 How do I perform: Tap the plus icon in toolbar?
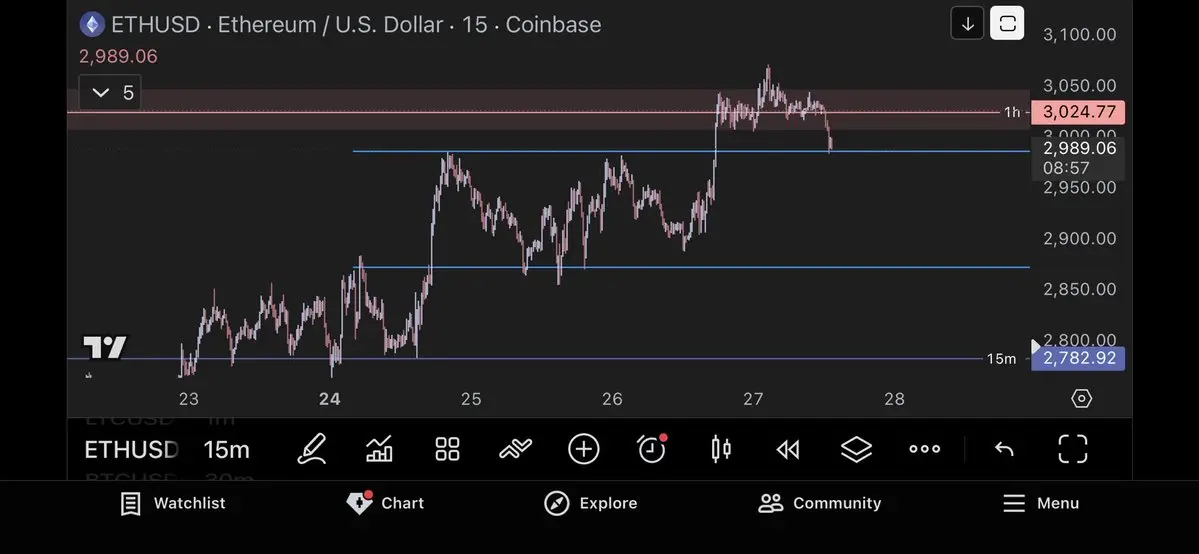tap(583, 449)
